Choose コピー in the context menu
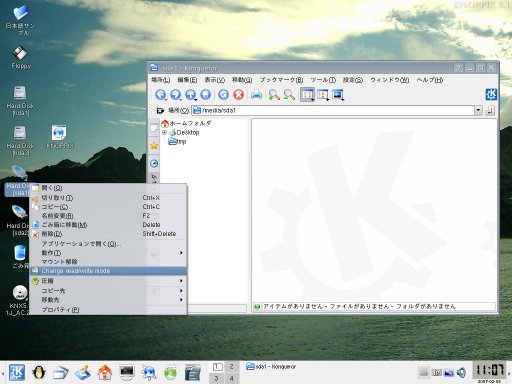 [109, 207]
